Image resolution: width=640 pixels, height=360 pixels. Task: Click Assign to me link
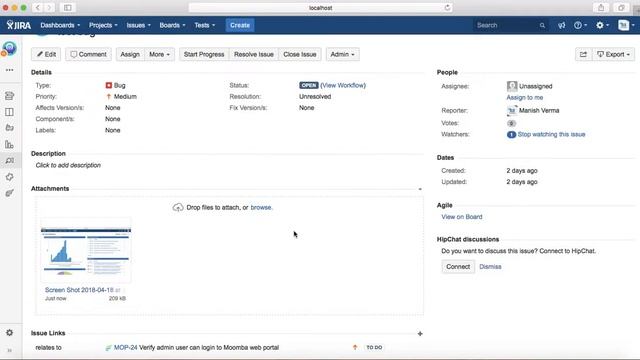click(524, 98)
